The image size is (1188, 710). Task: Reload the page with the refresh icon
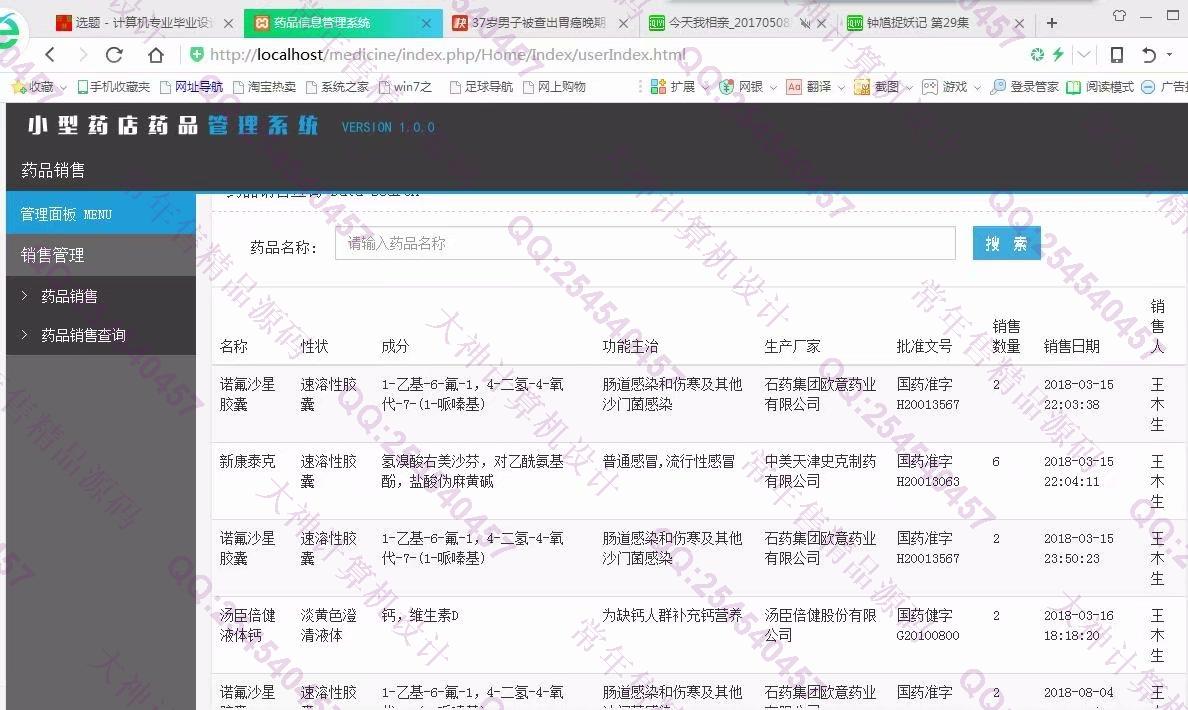(114, 55)
